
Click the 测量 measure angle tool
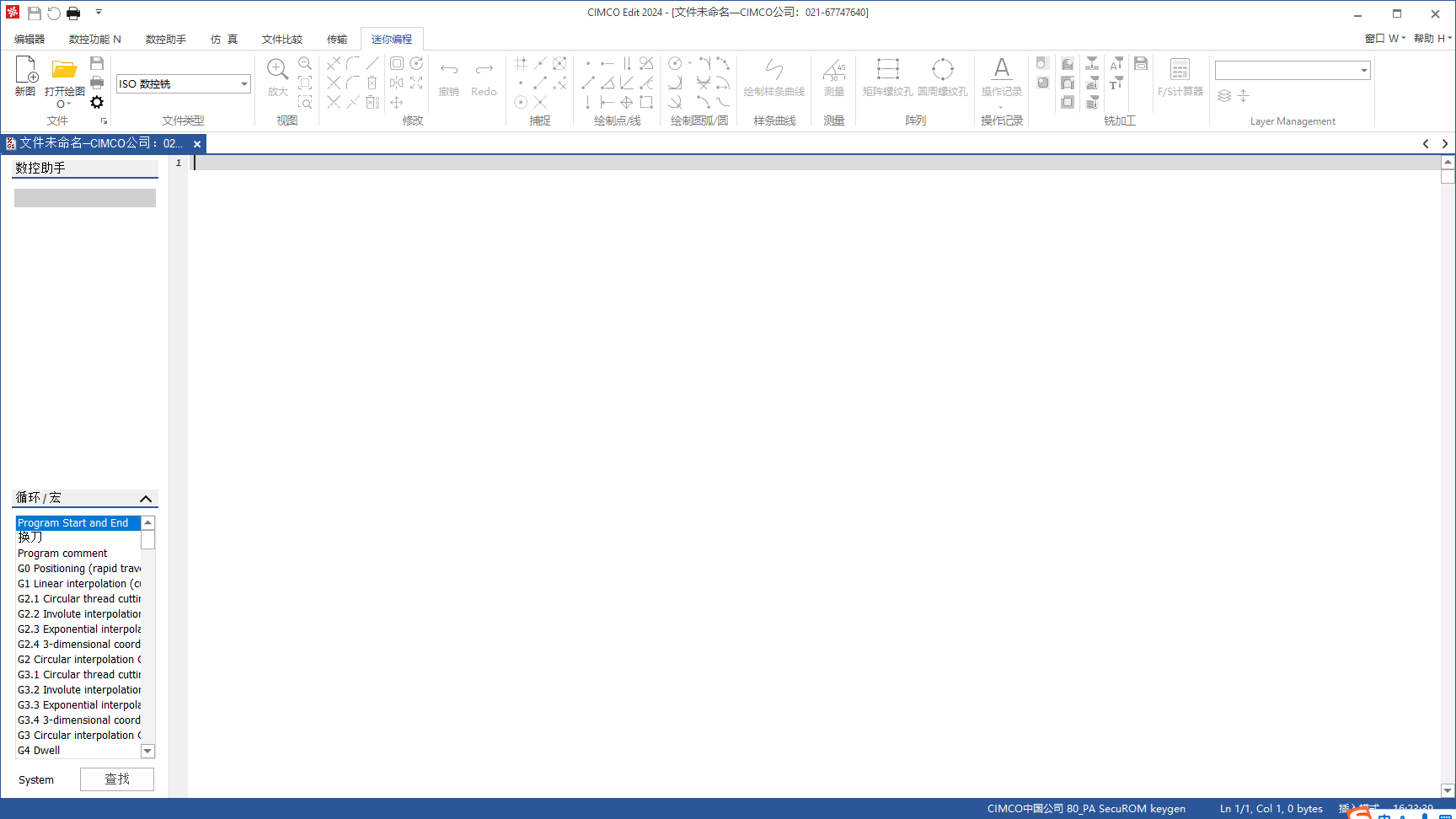(834, 76)
